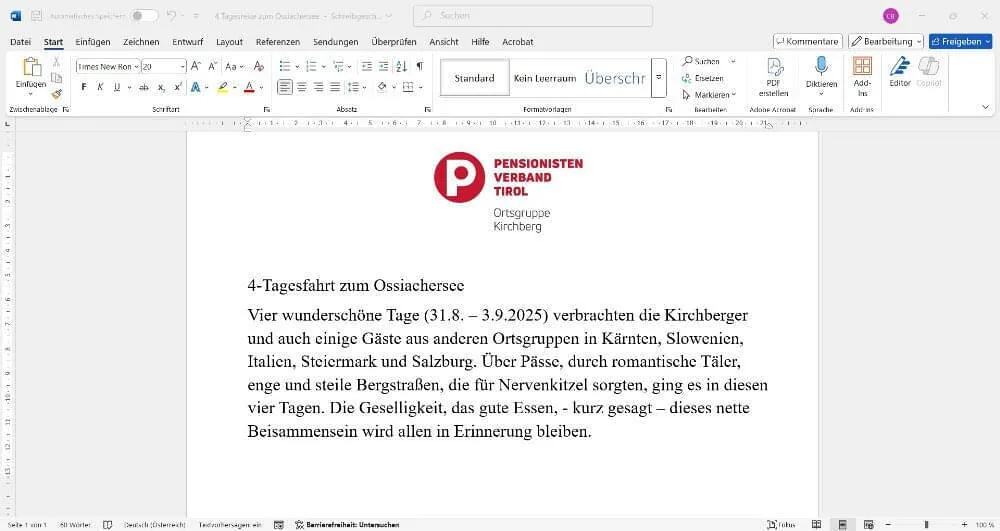Click the Format Painter brush icon
The image size is (1000, 531).
click(x=57, y=94)
